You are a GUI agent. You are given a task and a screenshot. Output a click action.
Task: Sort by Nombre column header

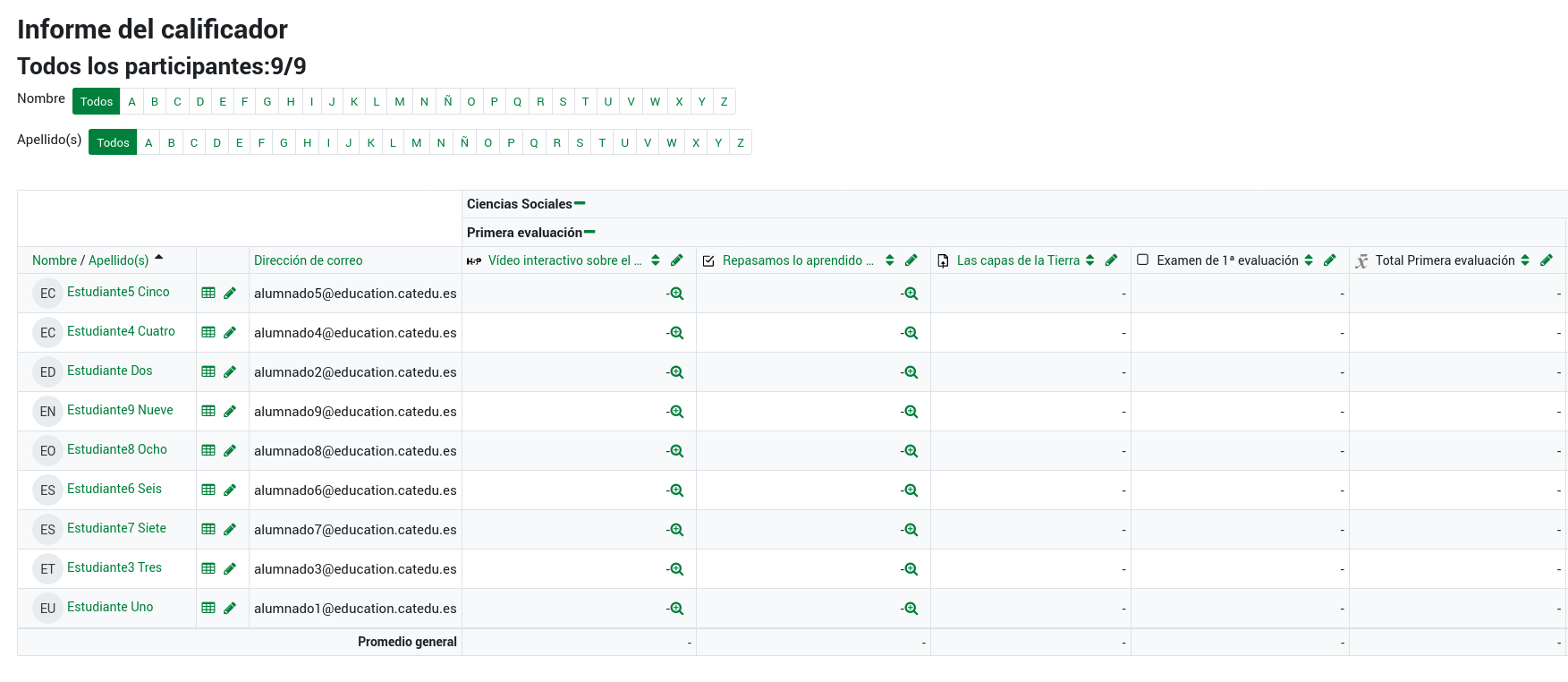(x=55, y=260)
